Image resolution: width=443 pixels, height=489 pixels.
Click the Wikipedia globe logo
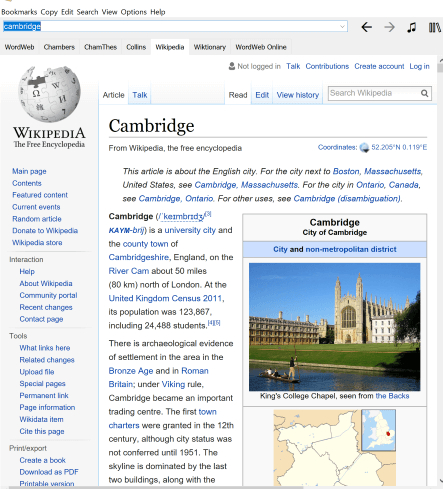tap(49, 94)
